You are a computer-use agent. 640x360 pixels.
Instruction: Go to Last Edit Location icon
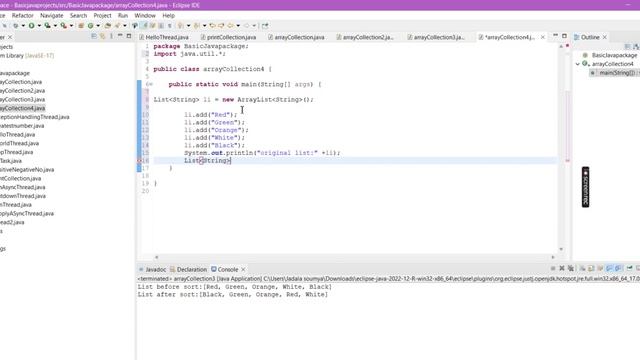(212, 26)
